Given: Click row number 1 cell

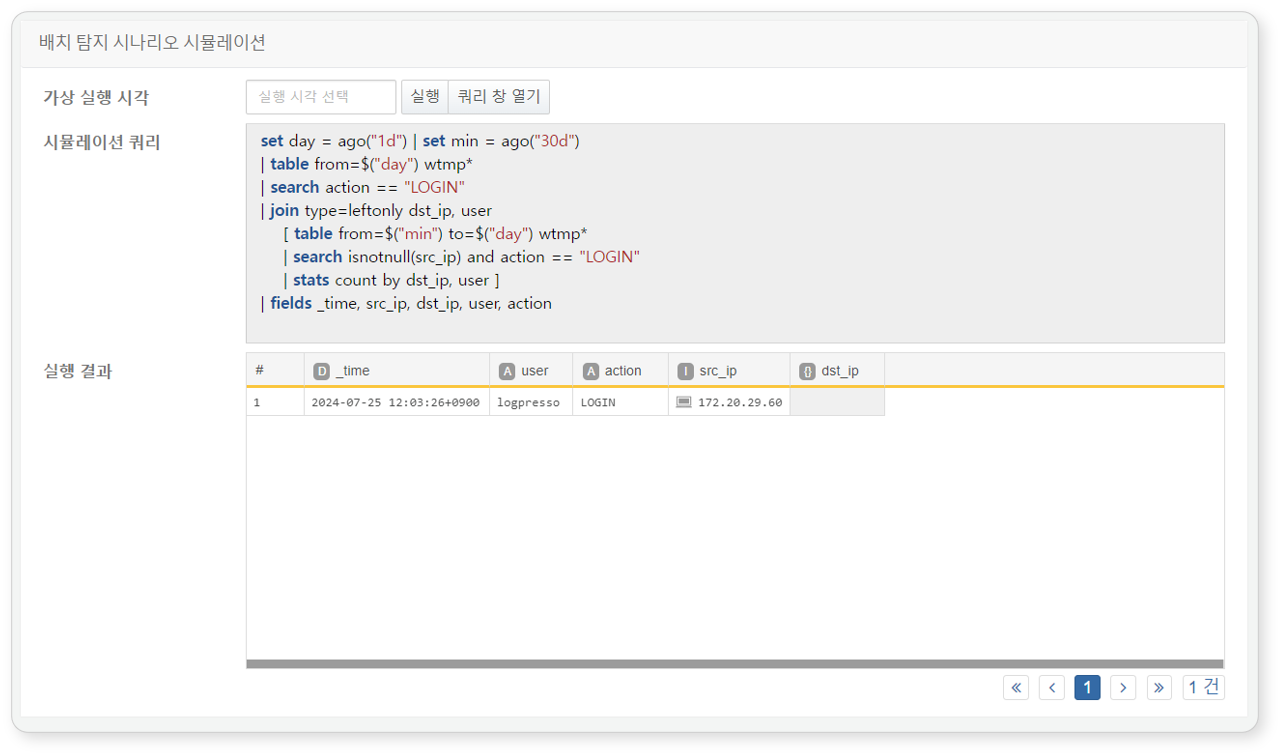Looking at the screenshot, I should tap(275, 402).
